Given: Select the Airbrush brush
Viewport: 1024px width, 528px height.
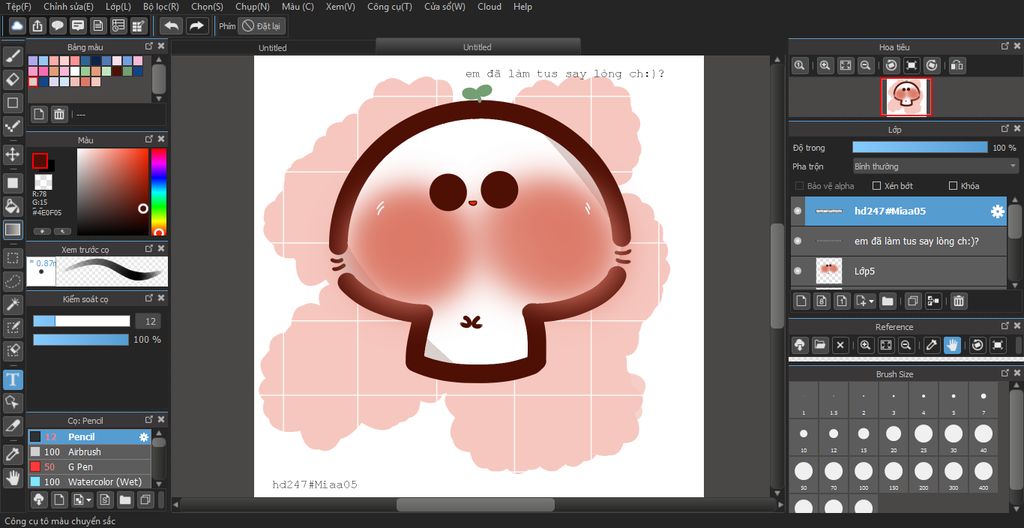Looking at the screenshot, I should point(89,452).
